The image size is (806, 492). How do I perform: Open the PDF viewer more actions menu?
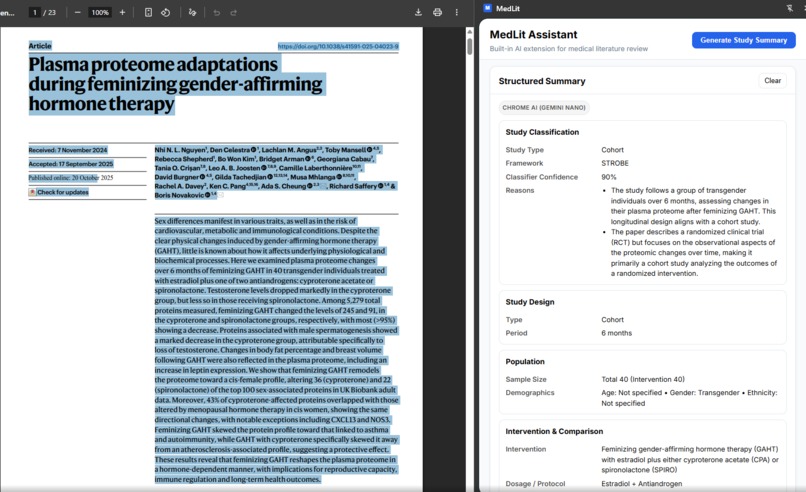pos(456,12)
